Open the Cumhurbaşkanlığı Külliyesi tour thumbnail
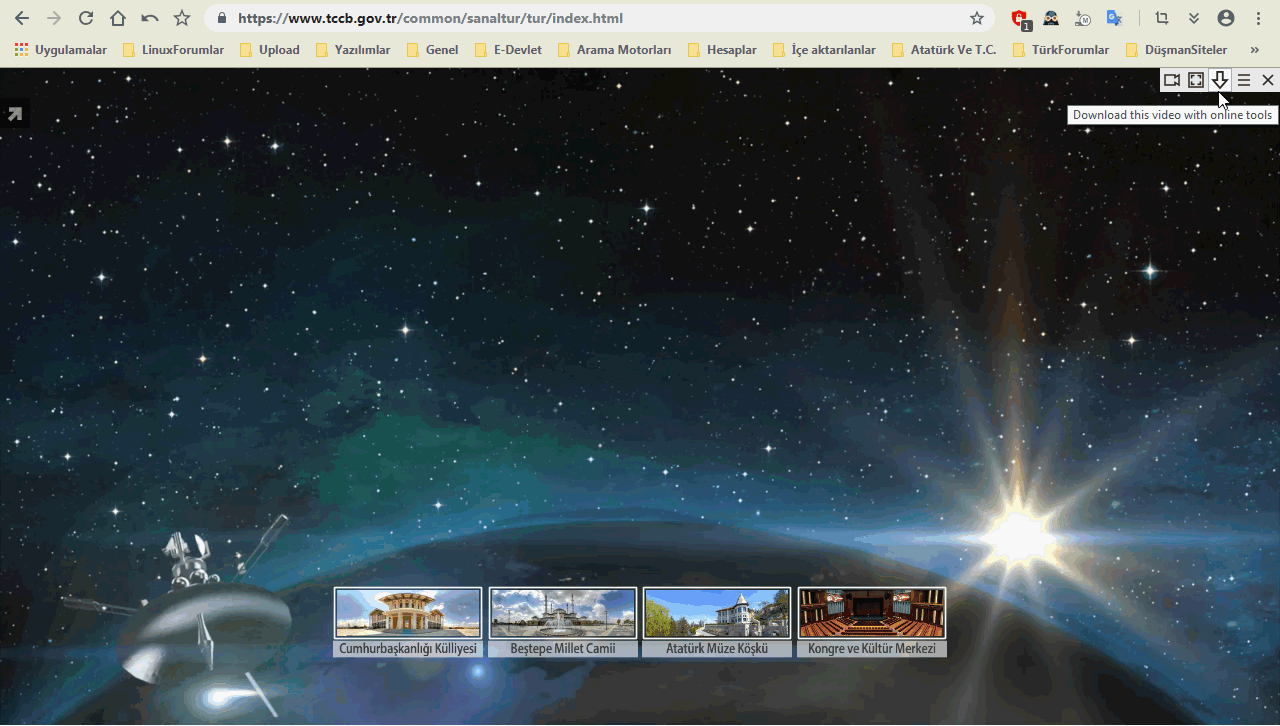1280x726 pixels. point(408,613)
